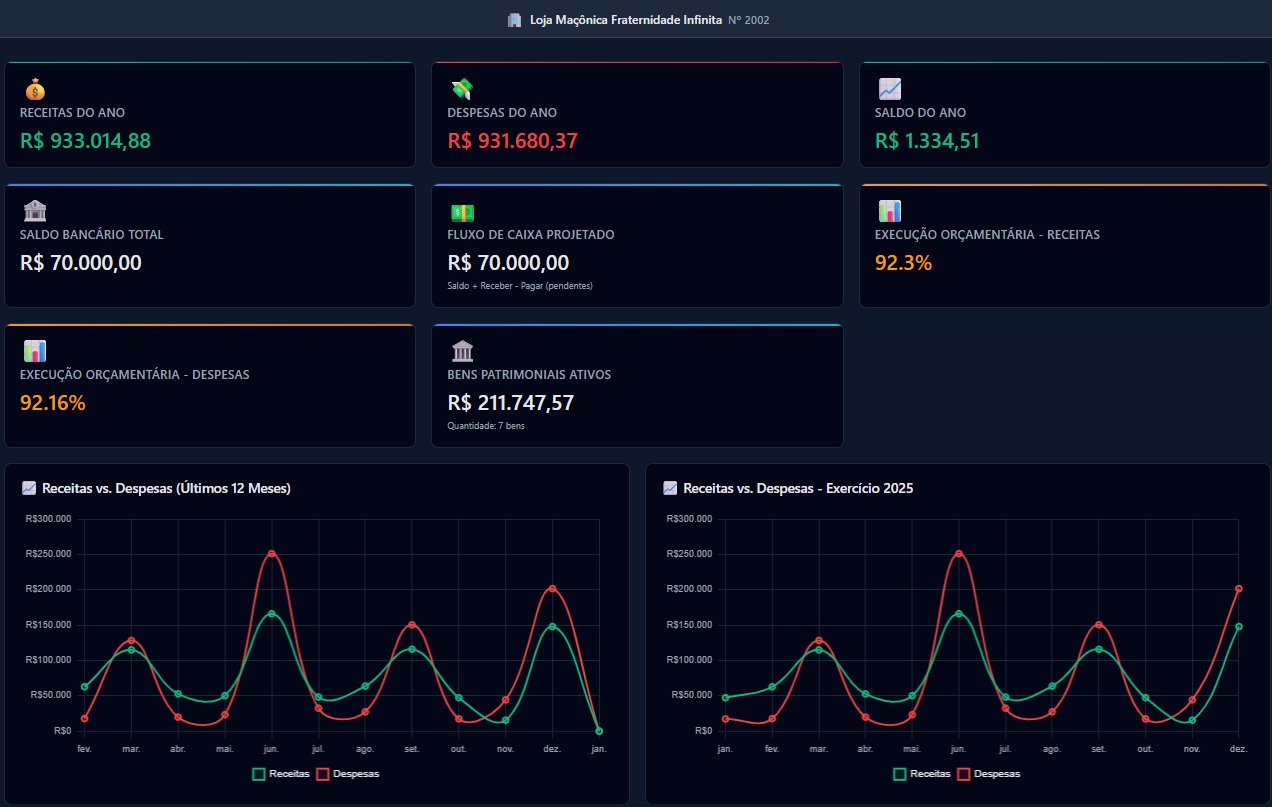This screenshot has height=807, width=1272.
Task: Click the money bag icon on Receitas do Ano
Action: pos(34,88)
